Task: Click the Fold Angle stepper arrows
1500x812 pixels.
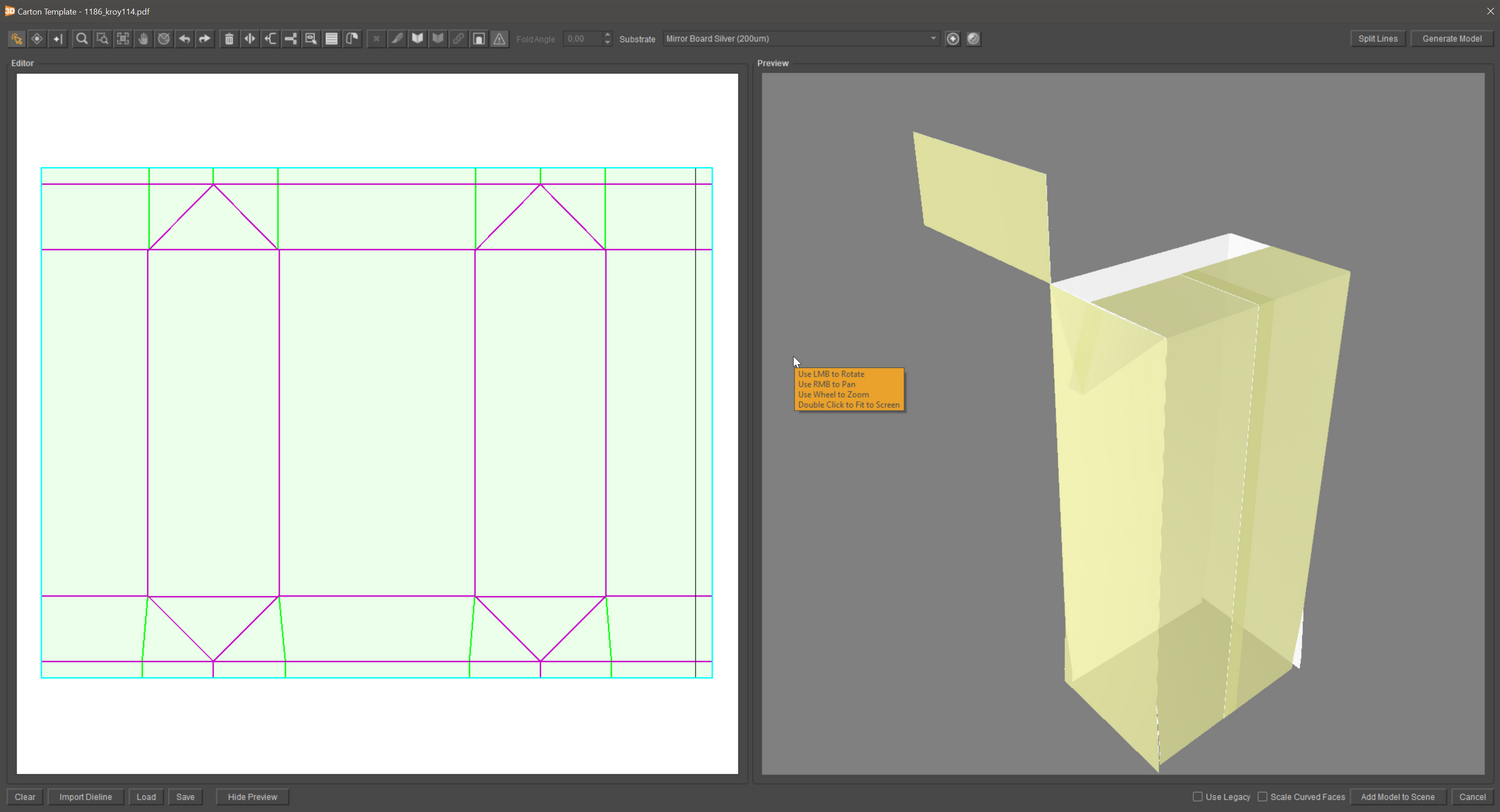Action: pos(607,39)
